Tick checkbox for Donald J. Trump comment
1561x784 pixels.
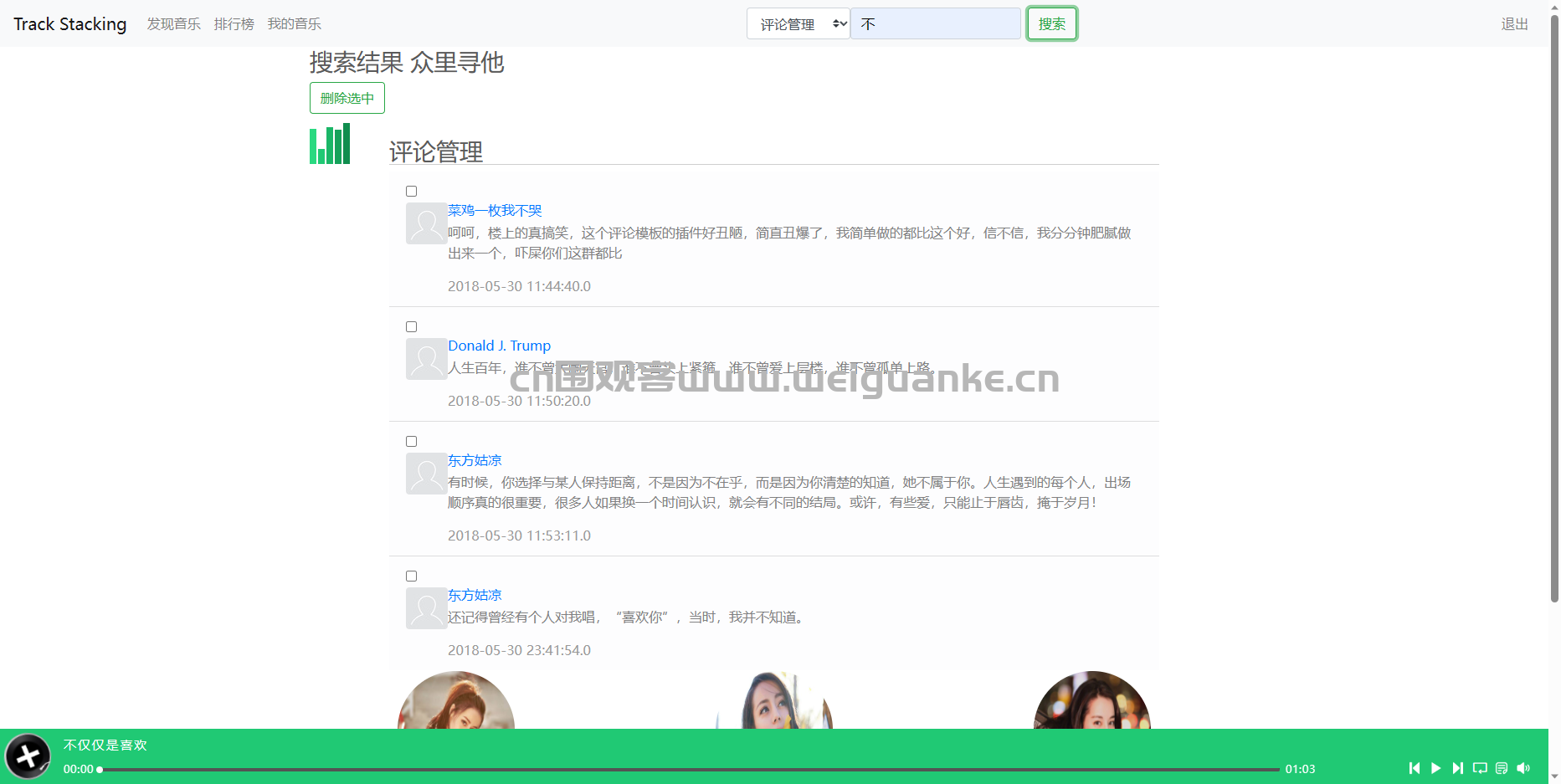[x=411, y=327]
